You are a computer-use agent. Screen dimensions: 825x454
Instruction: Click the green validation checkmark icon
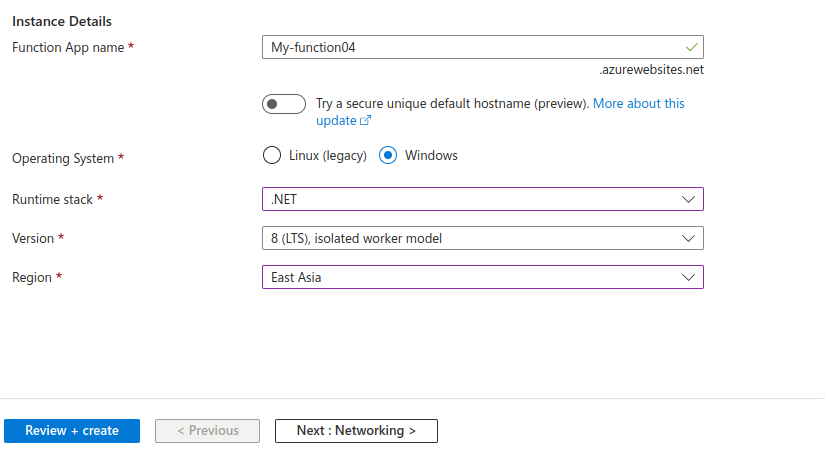(690, 47)
